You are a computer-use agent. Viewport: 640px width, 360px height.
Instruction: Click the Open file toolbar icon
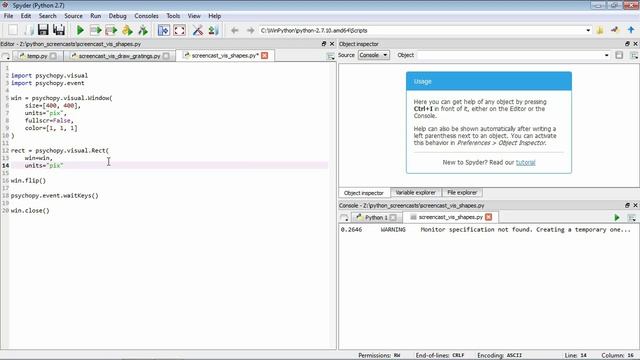coord(28,30)
